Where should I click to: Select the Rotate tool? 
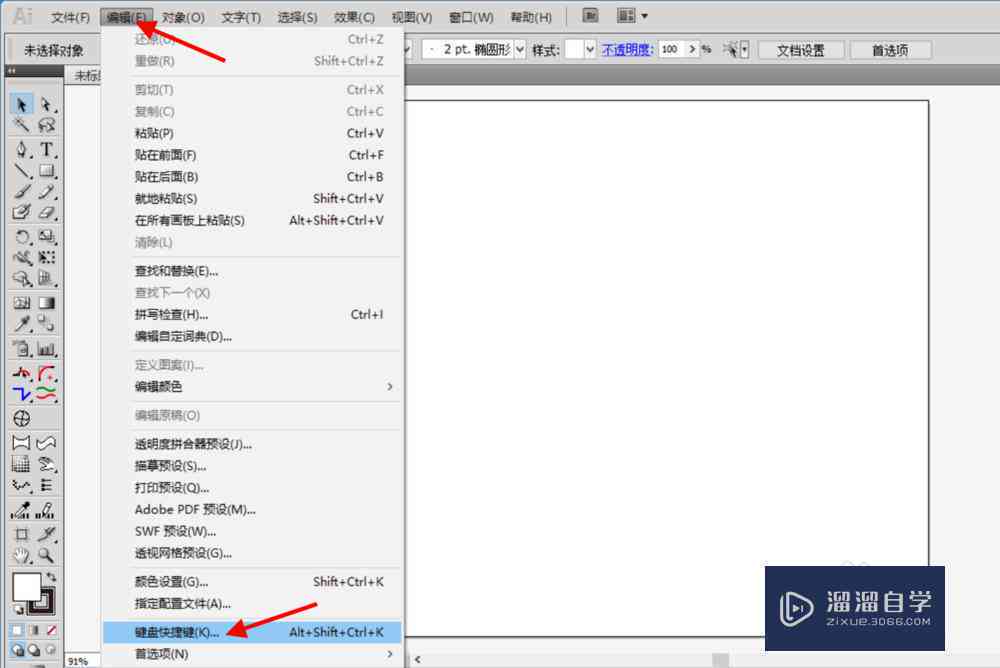pyautogui.click(x=22, y=237)
